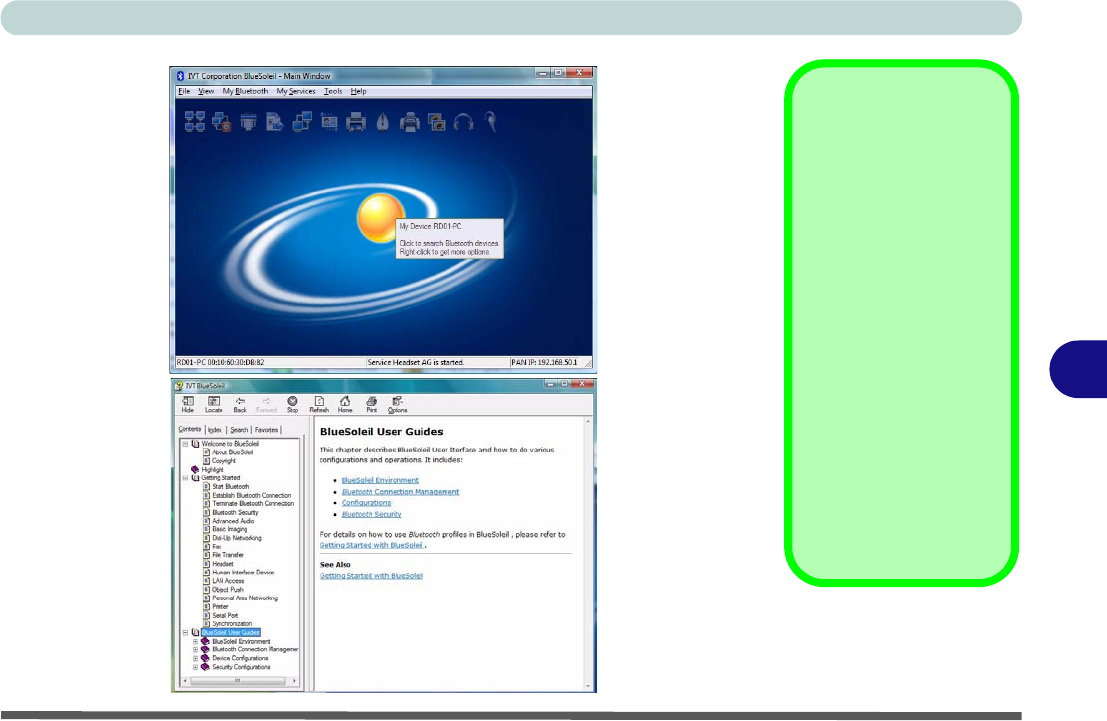Select Establish Bluetooth Connection topic
This screenshot has height=721, width=1107.
click(252, 495)
